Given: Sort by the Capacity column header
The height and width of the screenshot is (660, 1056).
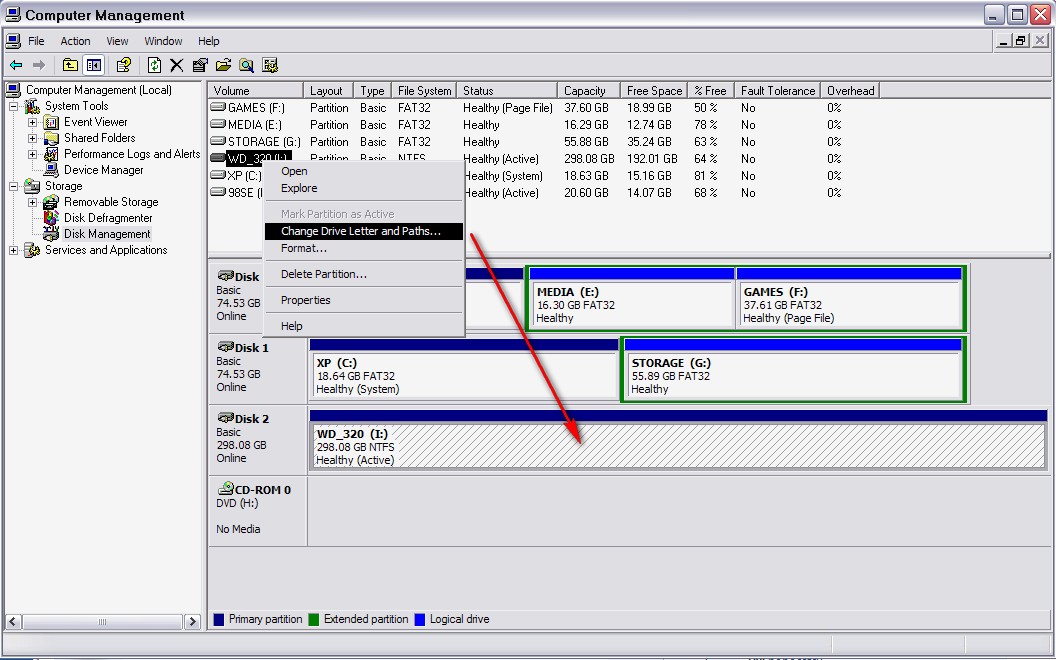Looking at the screenshot, I should 589,90.
